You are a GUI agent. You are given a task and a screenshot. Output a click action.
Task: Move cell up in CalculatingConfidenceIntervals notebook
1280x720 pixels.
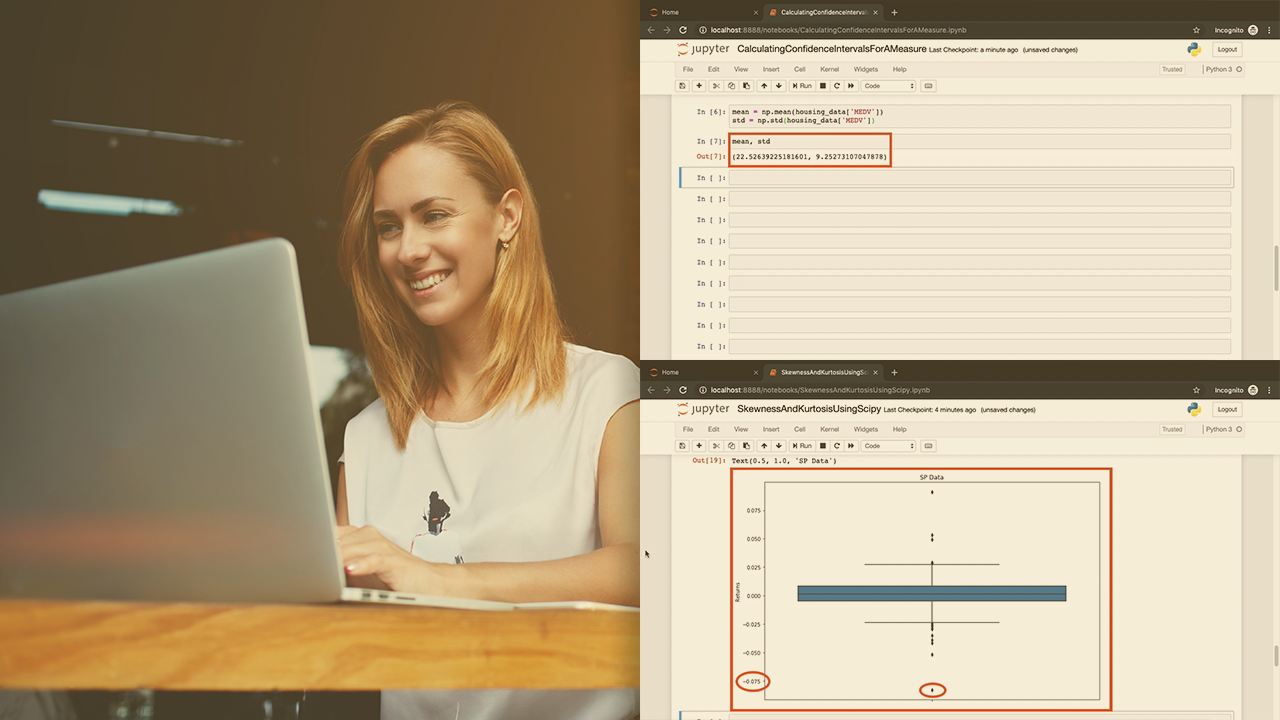pos(764,86)
